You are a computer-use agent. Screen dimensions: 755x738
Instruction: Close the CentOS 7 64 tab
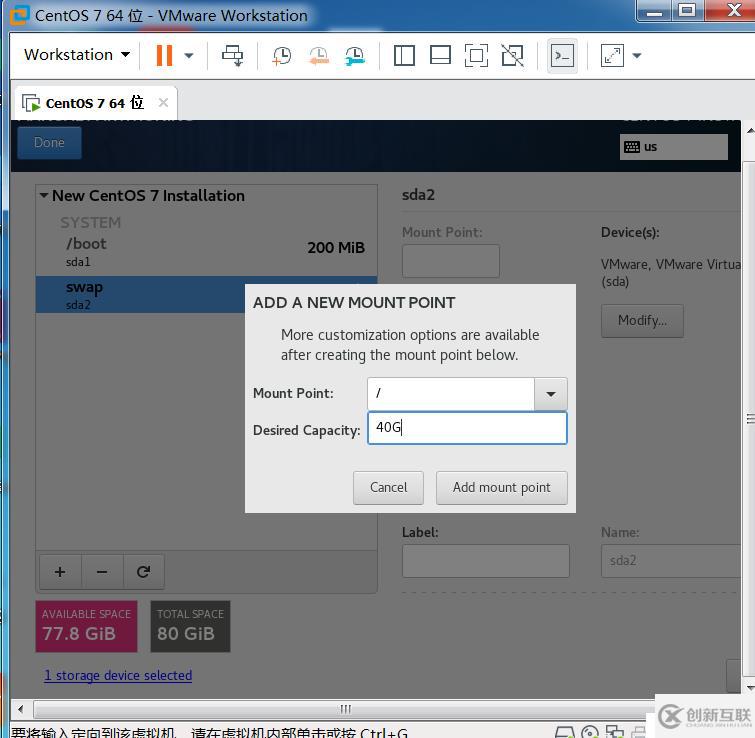(x=163, y=103)
